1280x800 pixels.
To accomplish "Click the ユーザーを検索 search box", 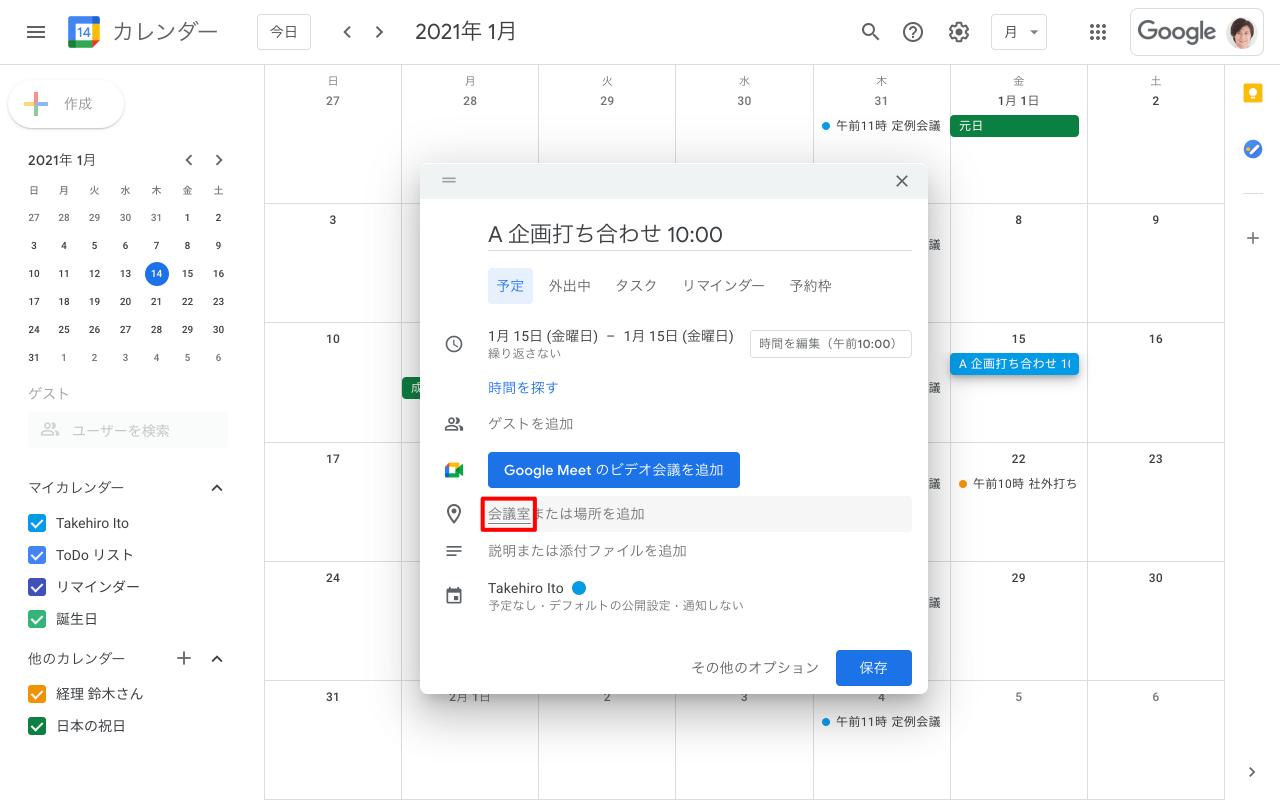I will 128,430.
